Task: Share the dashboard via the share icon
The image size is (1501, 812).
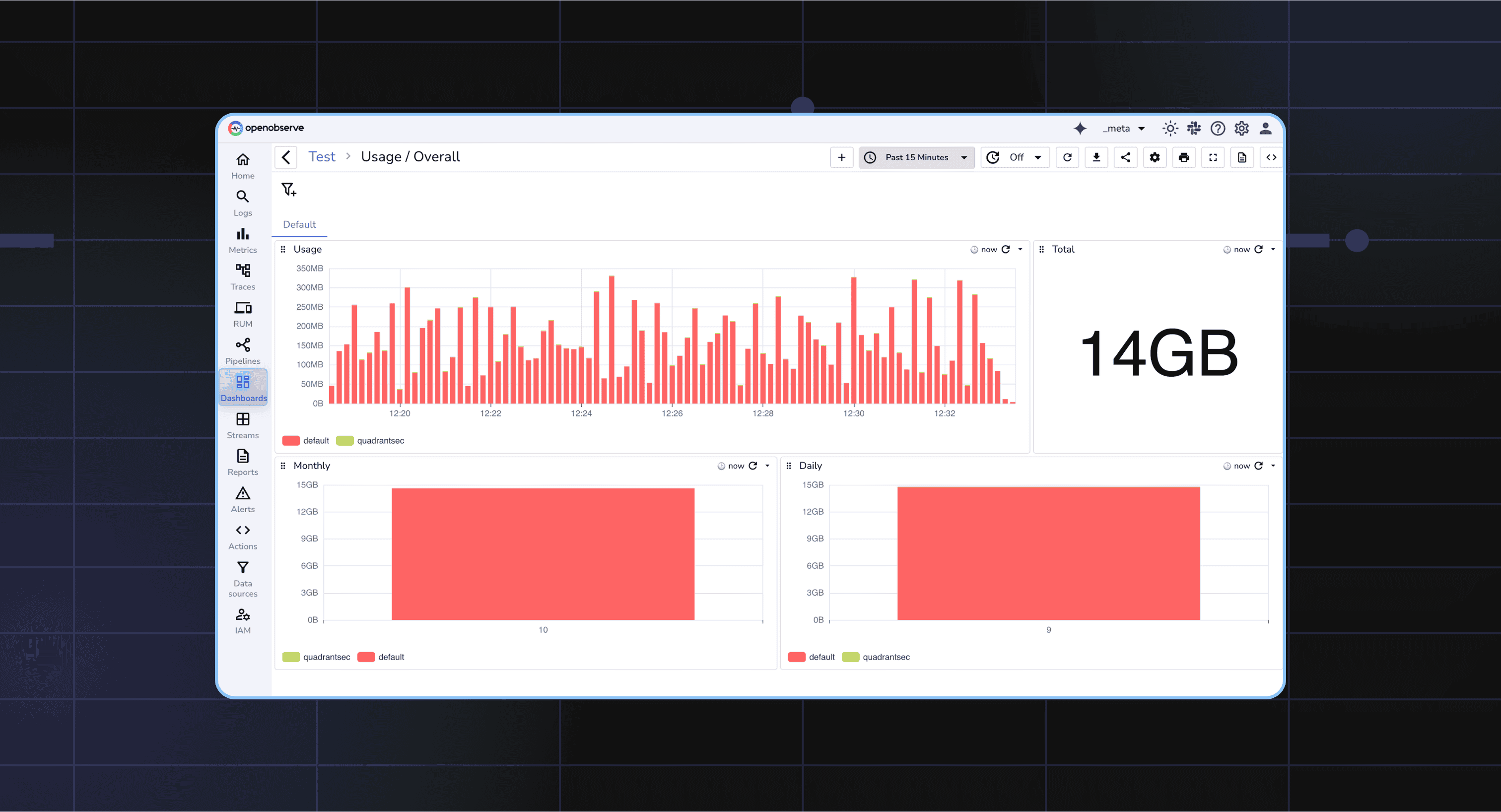Action: [1125, 157]
